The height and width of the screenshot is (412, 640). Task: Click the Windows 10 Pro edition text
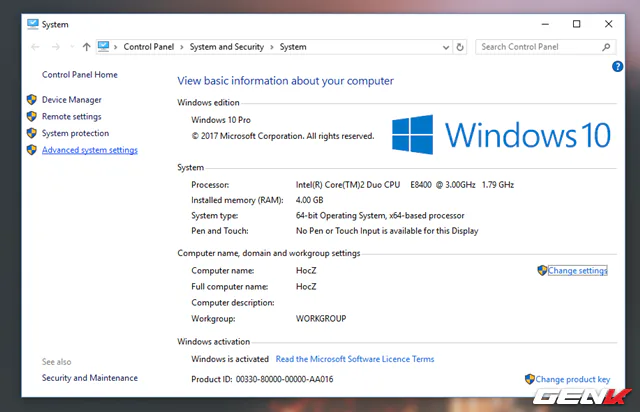(x=221, y=120)
